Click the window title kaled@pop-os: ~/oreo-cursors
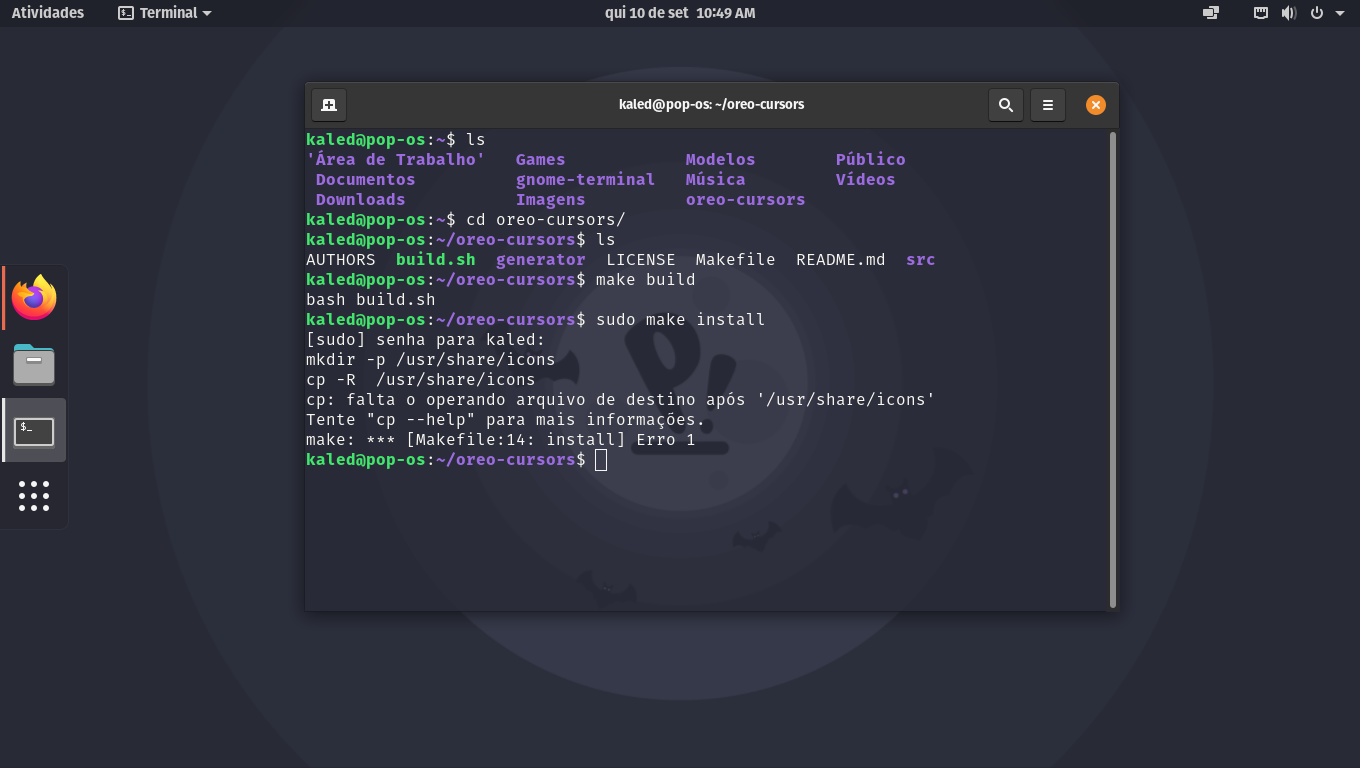The image size is (1360, 768). pos(712,104)
